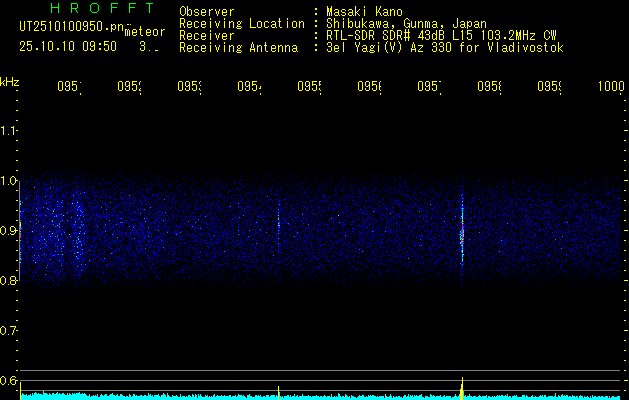This screenshot has height=400, width=629.
Task: Click the Shibukawa, Gunma, Japan location text
Action: click(402, 23)
